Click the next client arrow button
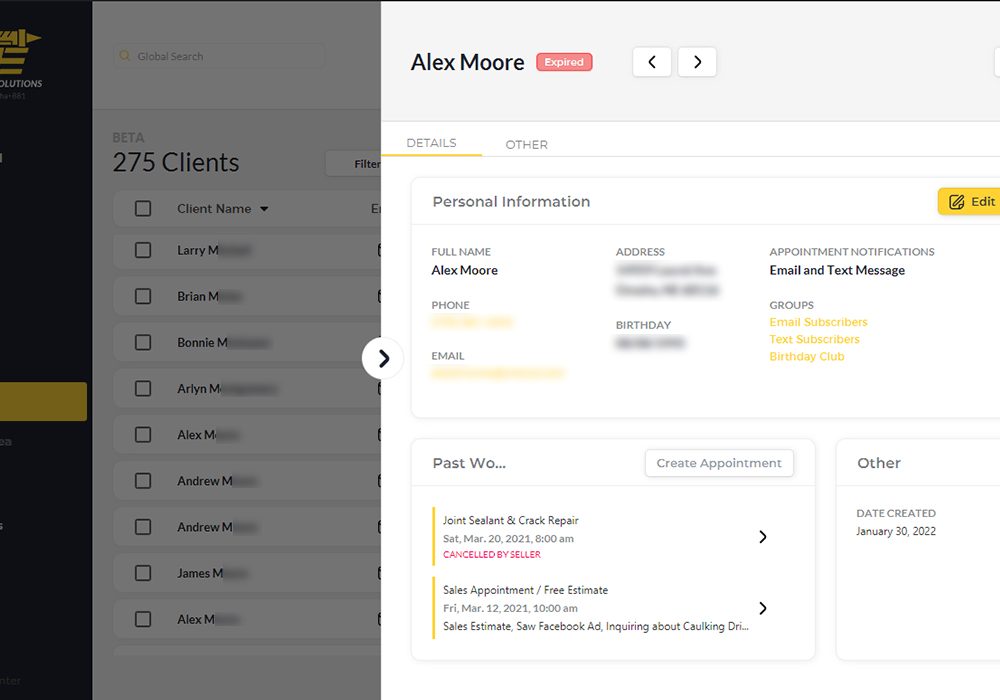This screenshot has width=1000, height=700. point(697,62)
